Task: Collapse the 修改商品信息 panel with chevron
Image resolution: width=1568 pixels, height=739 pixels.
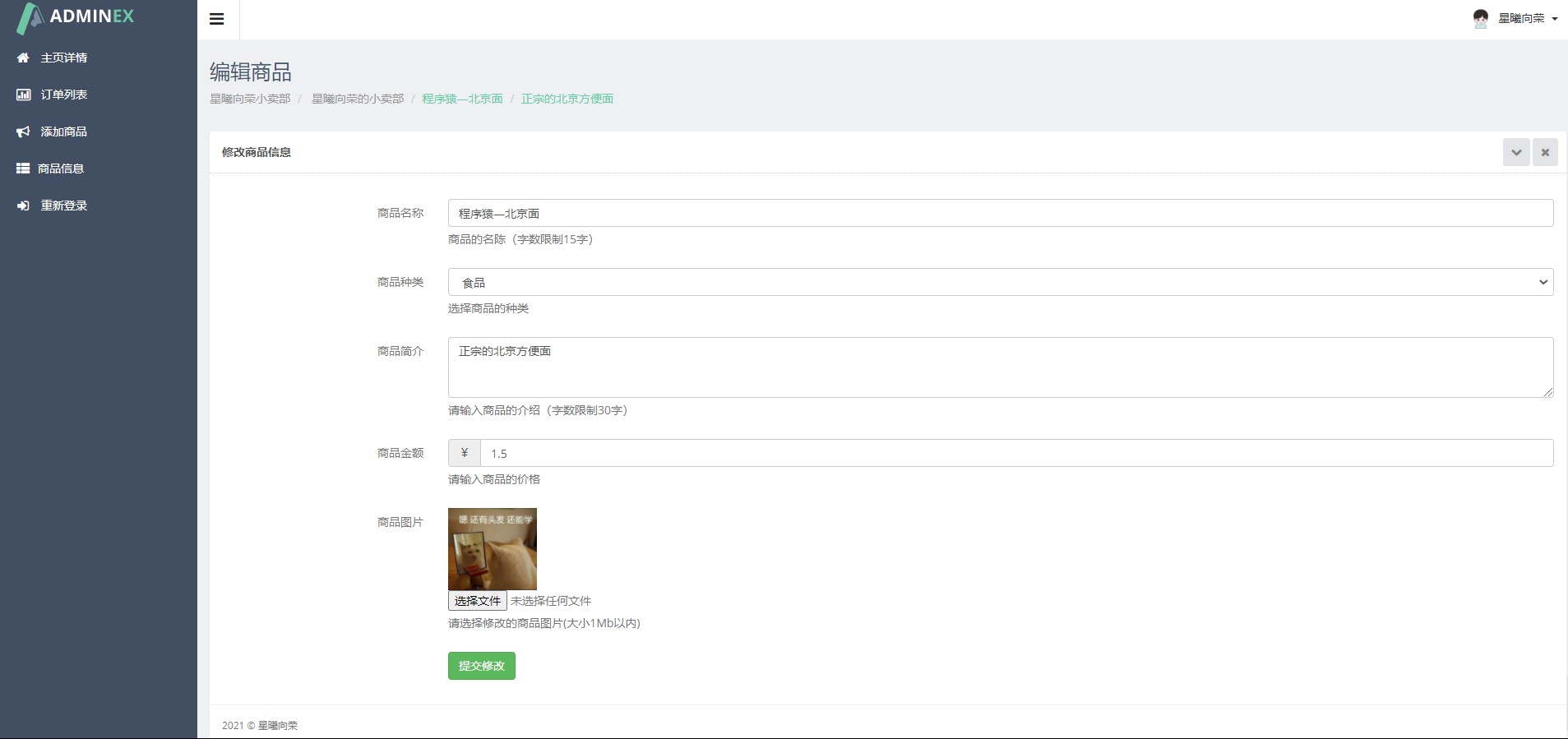Action: 1516,152
